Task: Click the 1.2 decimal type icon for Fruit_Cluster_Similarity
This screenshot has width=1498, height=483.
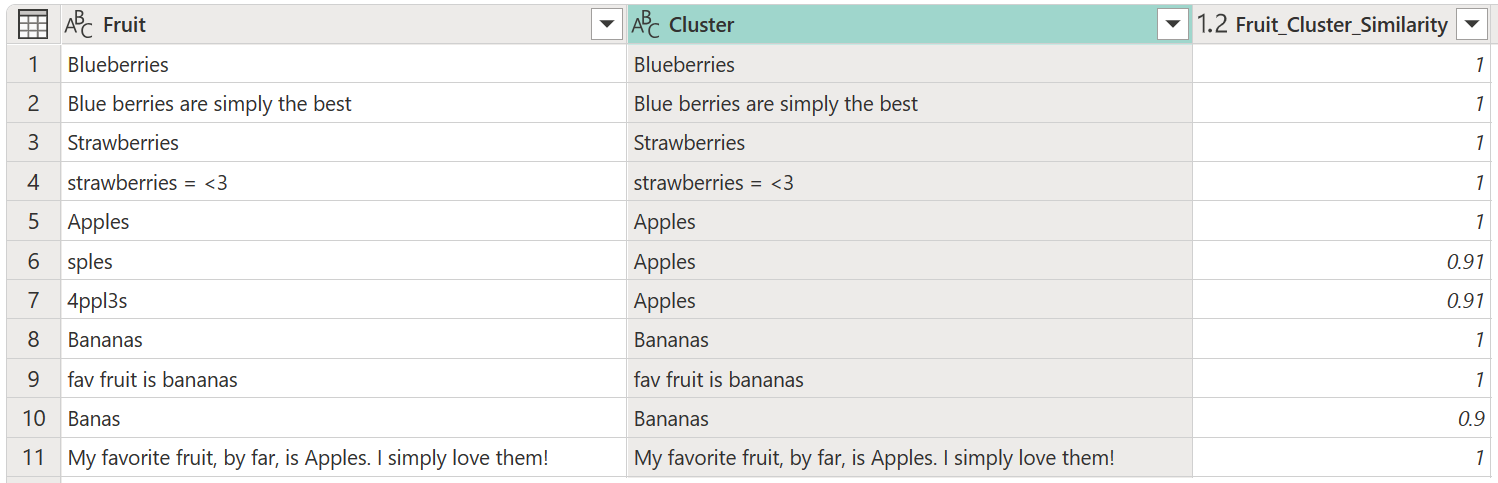Action: [x=1212, y=25]
